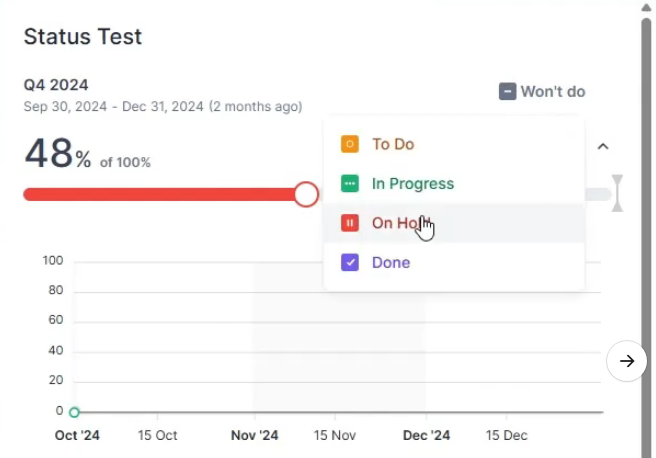Click the scrollbar up arrow

tap(646, 7)
